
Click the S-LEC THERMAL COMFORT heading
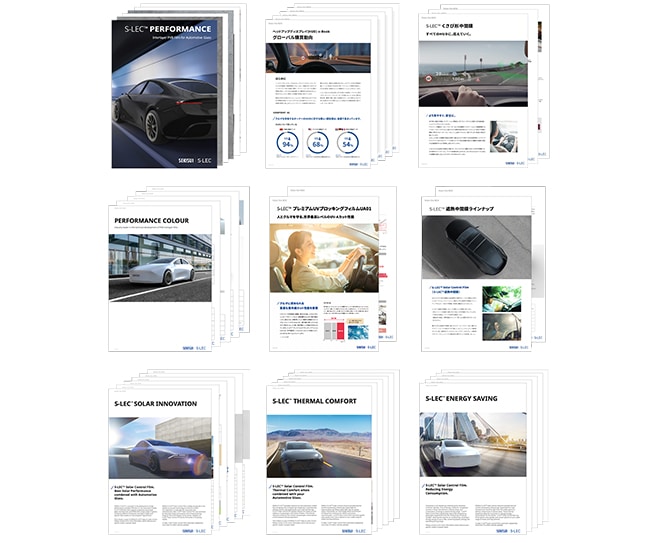pyautogui.click(x=314, y=401)
